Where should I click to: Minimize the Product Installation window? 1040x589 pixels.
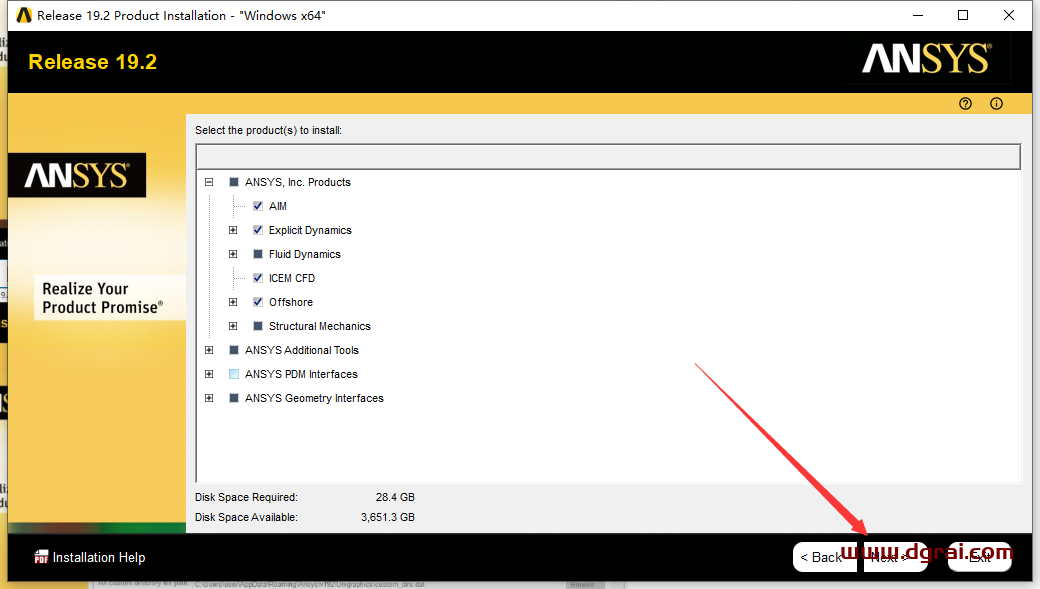[918, 15]
